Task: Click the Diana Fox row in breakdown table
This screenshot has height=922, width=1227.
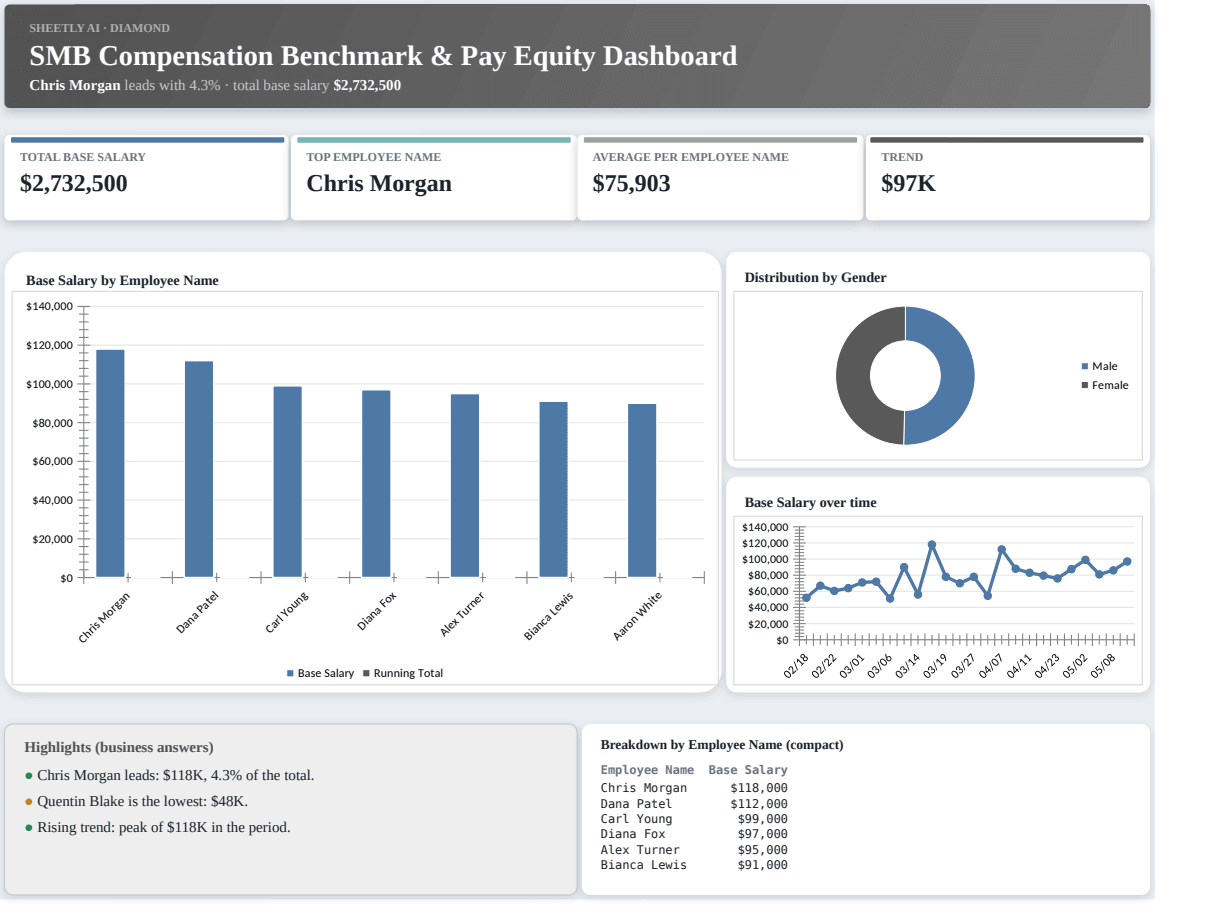Action: [694, 834]
